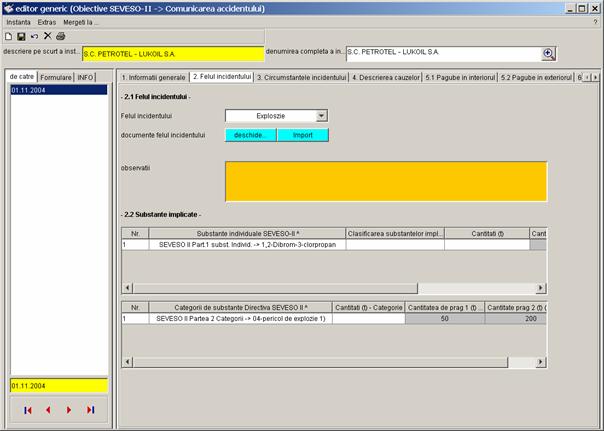Expand the Felul incidentului dropdown
This screenshot has width=604, height=431.
pos(321,116)
